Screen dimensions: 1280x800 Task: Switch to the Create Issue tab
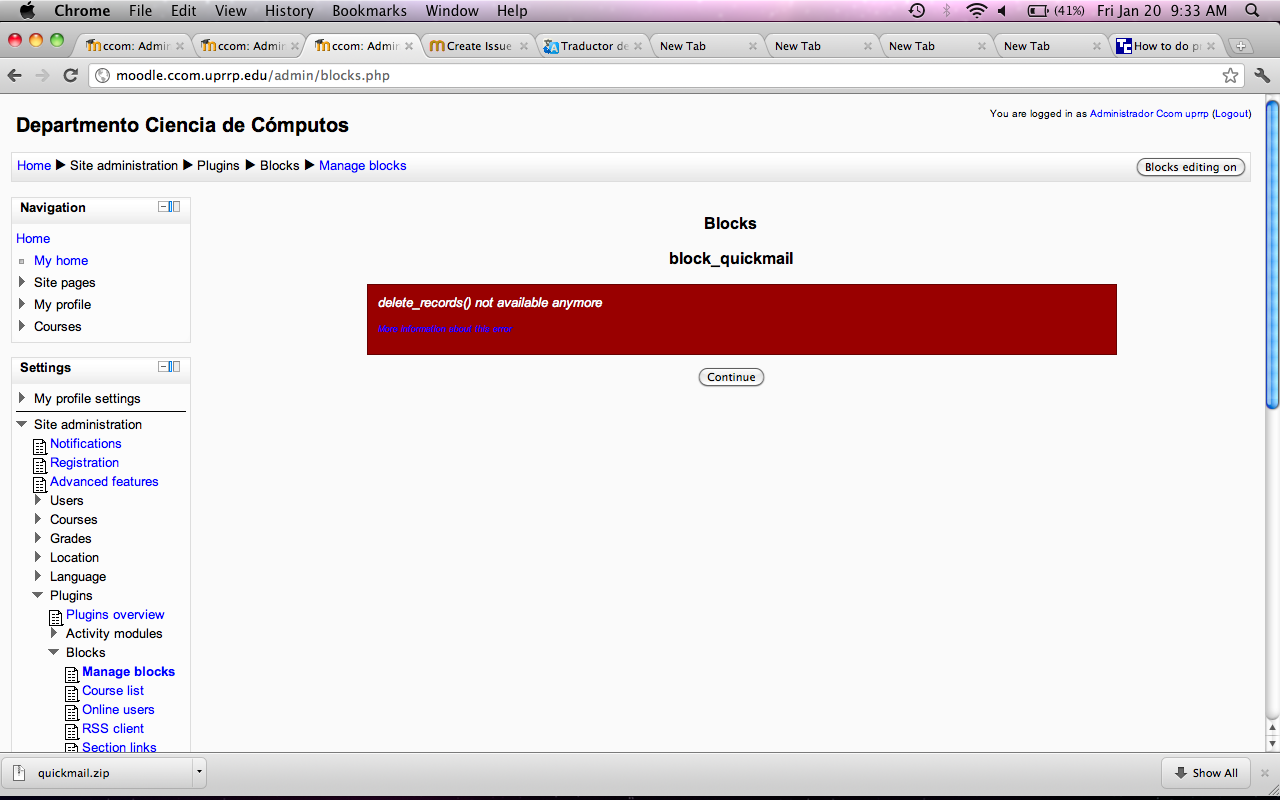[478, 46]
